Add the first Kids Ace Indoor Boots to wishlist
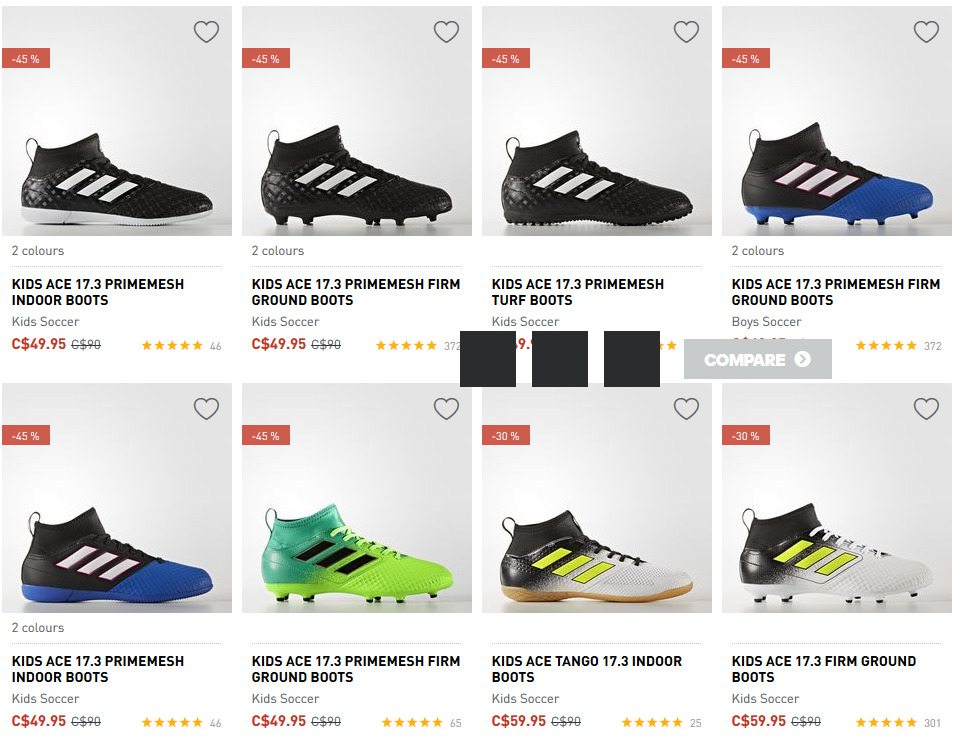The width and height of the screenshot is (967, 747). click(x=207, y=31)
